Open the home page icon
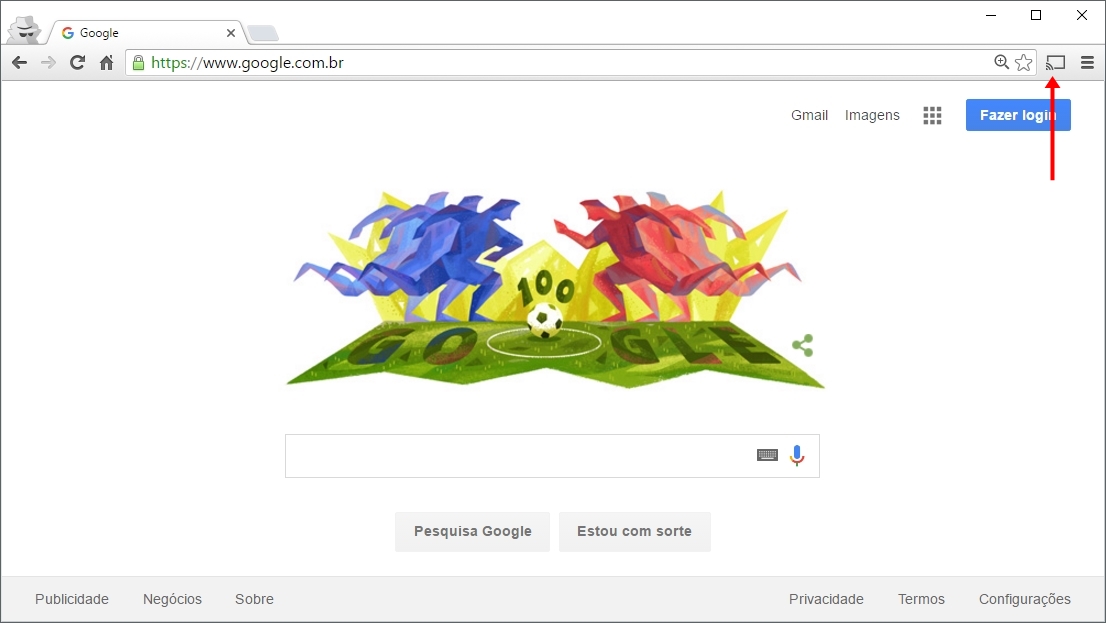The image size is (1106, 623). [107, 63]
